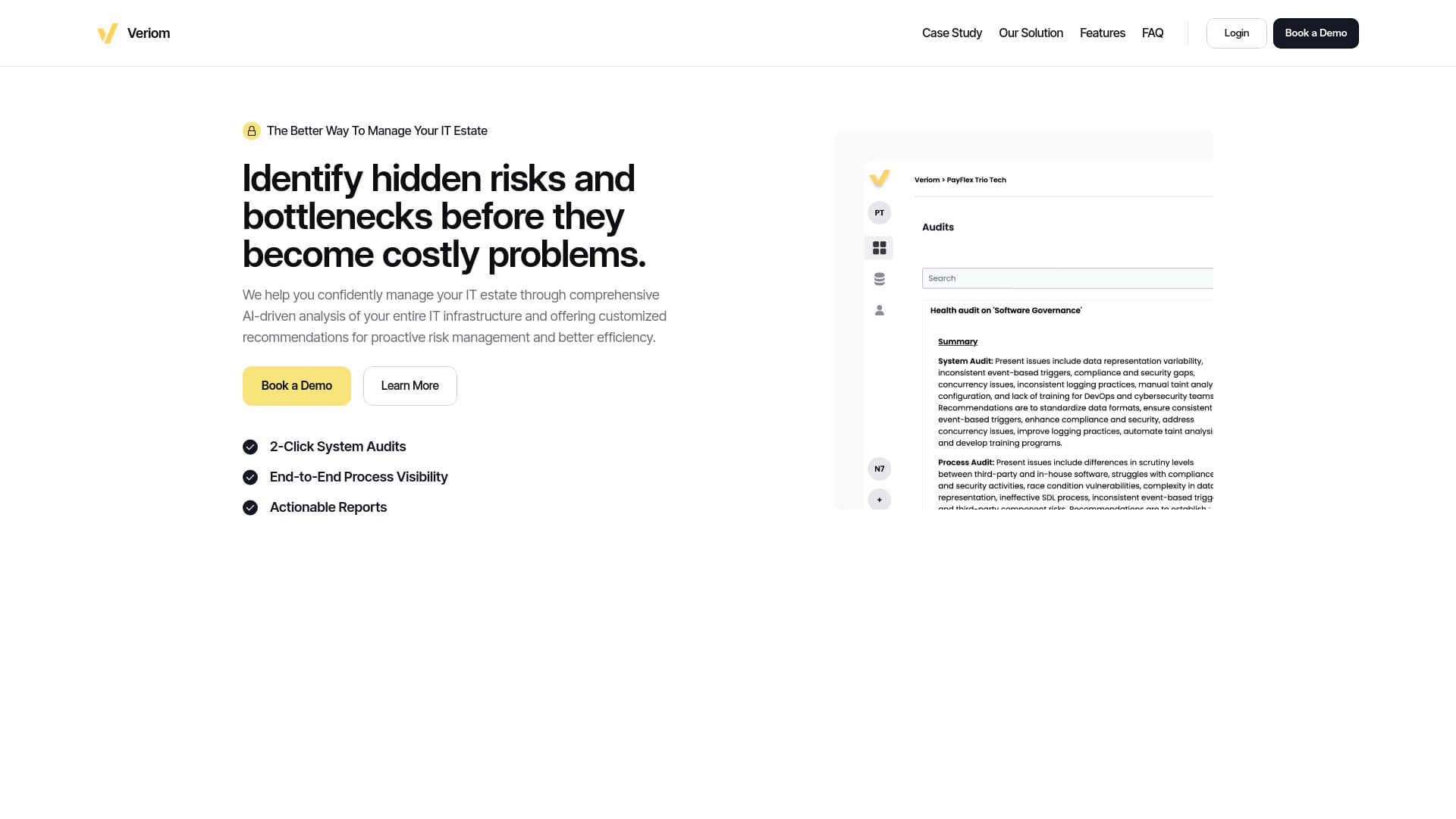Select the dashboard grid icon in sidebar
The width and height of the screenshot is (1456, 819).
tap(879, 248)
